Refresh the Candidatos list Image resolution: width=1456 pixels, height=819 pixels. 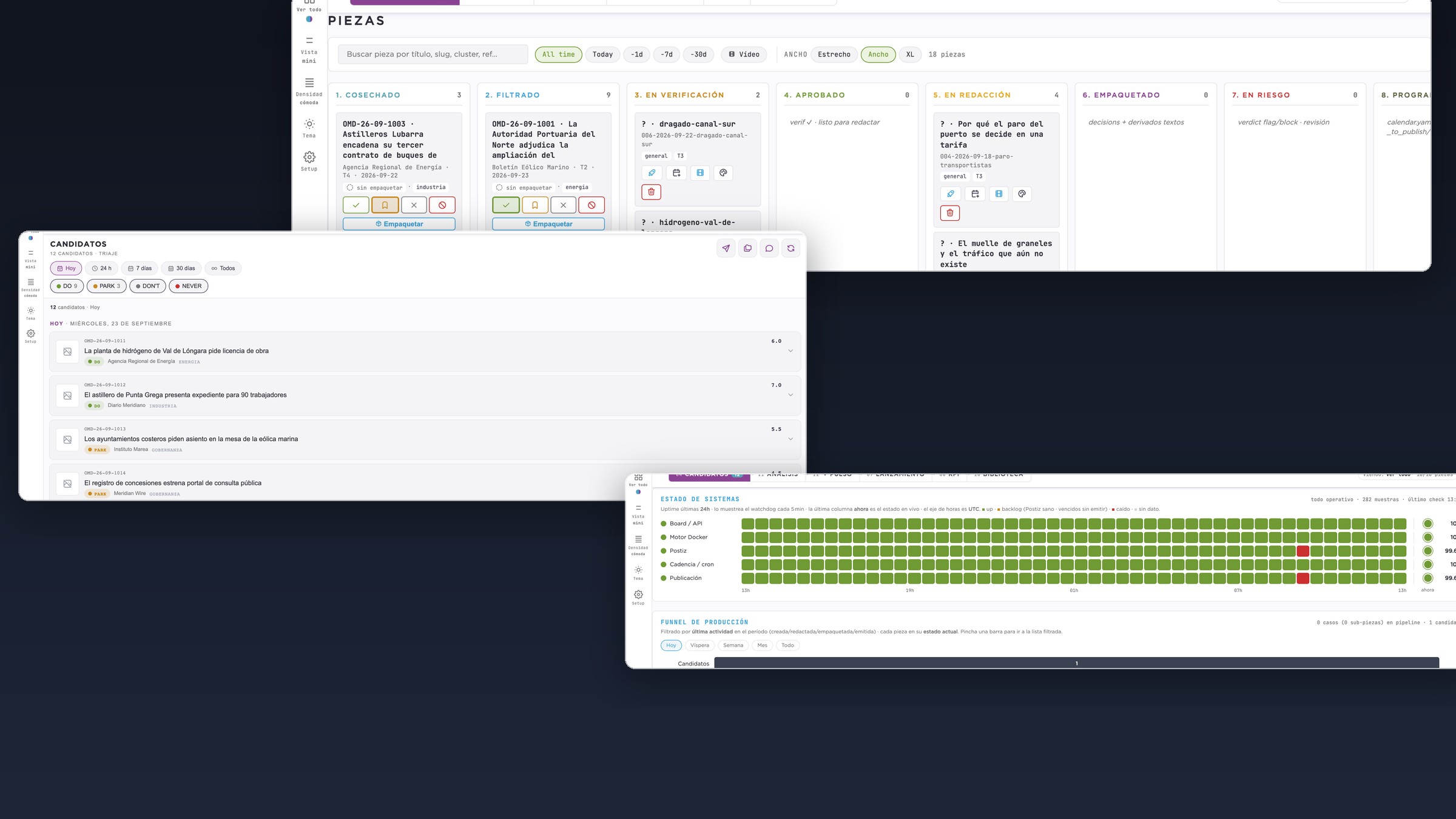[790, 248]
